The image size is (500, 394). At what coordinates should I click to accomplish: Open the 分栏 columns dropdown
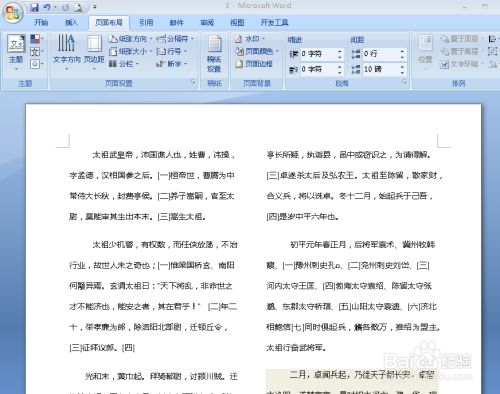[124, 64]
